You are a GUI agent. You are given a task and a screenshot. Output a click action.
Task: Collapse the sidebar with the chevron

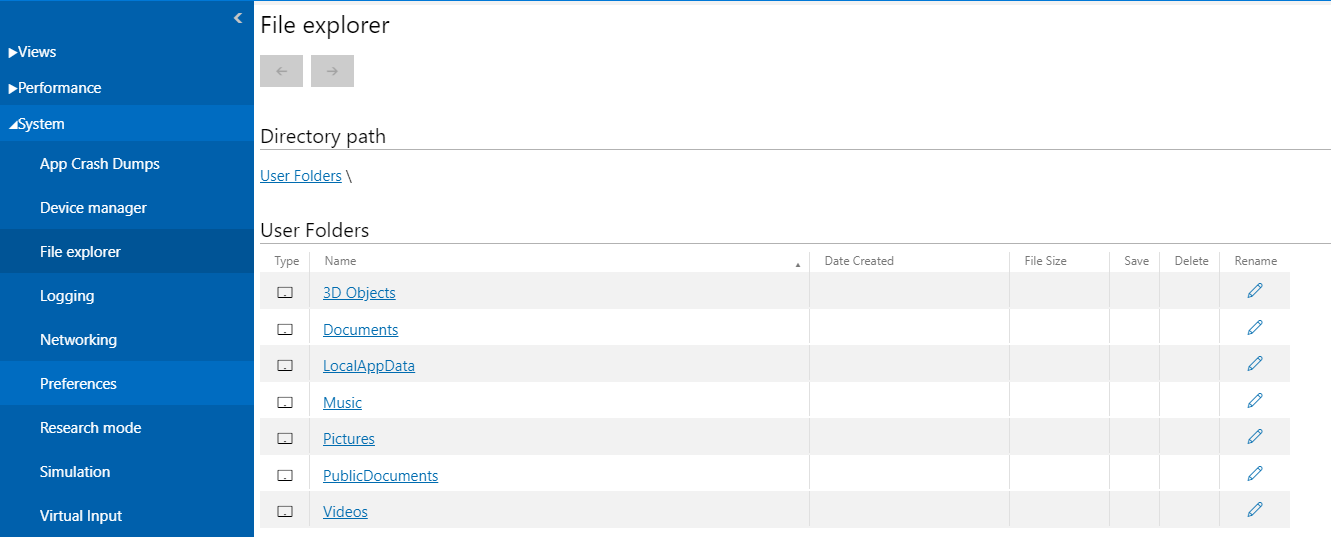238,18
